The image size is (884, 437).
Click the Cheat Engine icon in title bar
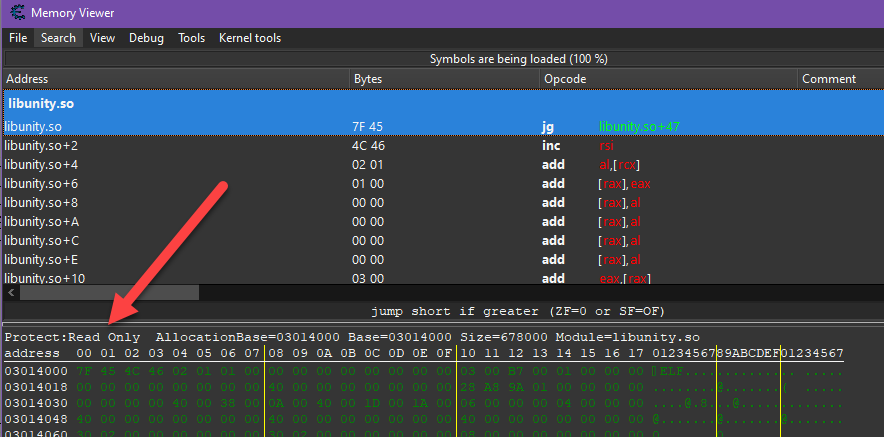[16, 13]
